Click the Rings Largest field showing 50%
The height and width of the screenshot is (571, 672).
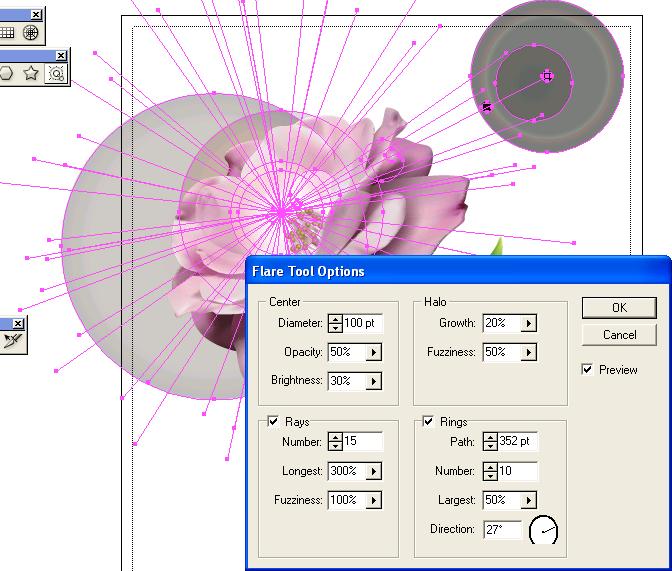pos(501,500)
